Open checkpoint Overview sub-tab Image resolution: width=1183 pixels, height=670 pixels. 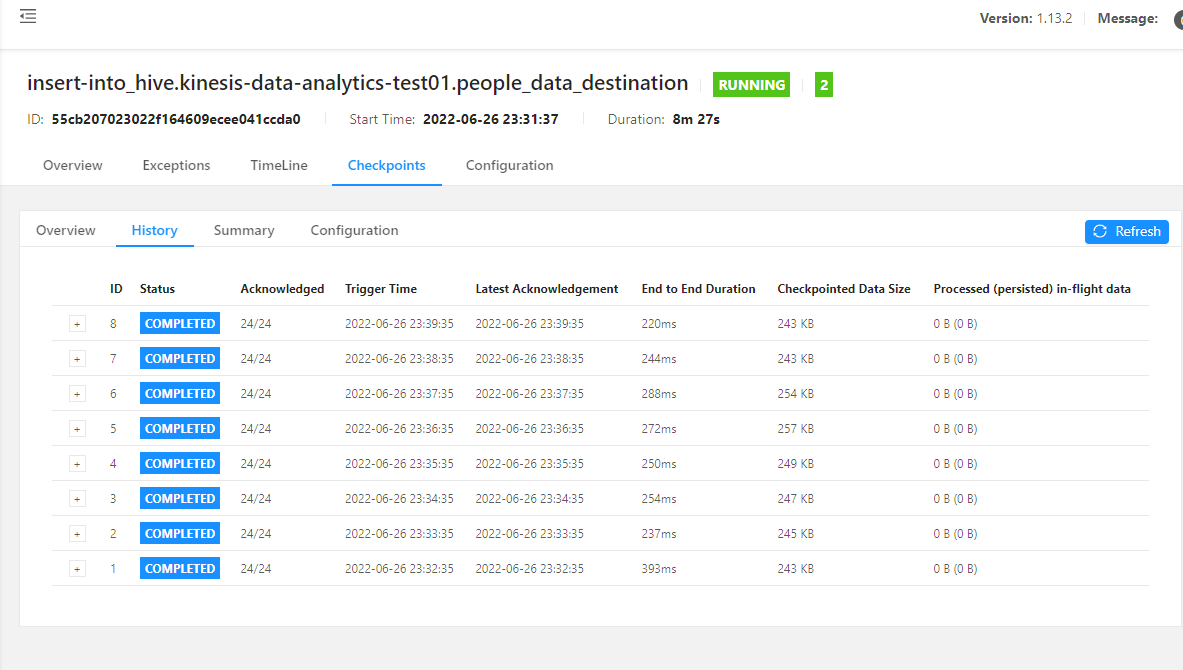(66, 230)
